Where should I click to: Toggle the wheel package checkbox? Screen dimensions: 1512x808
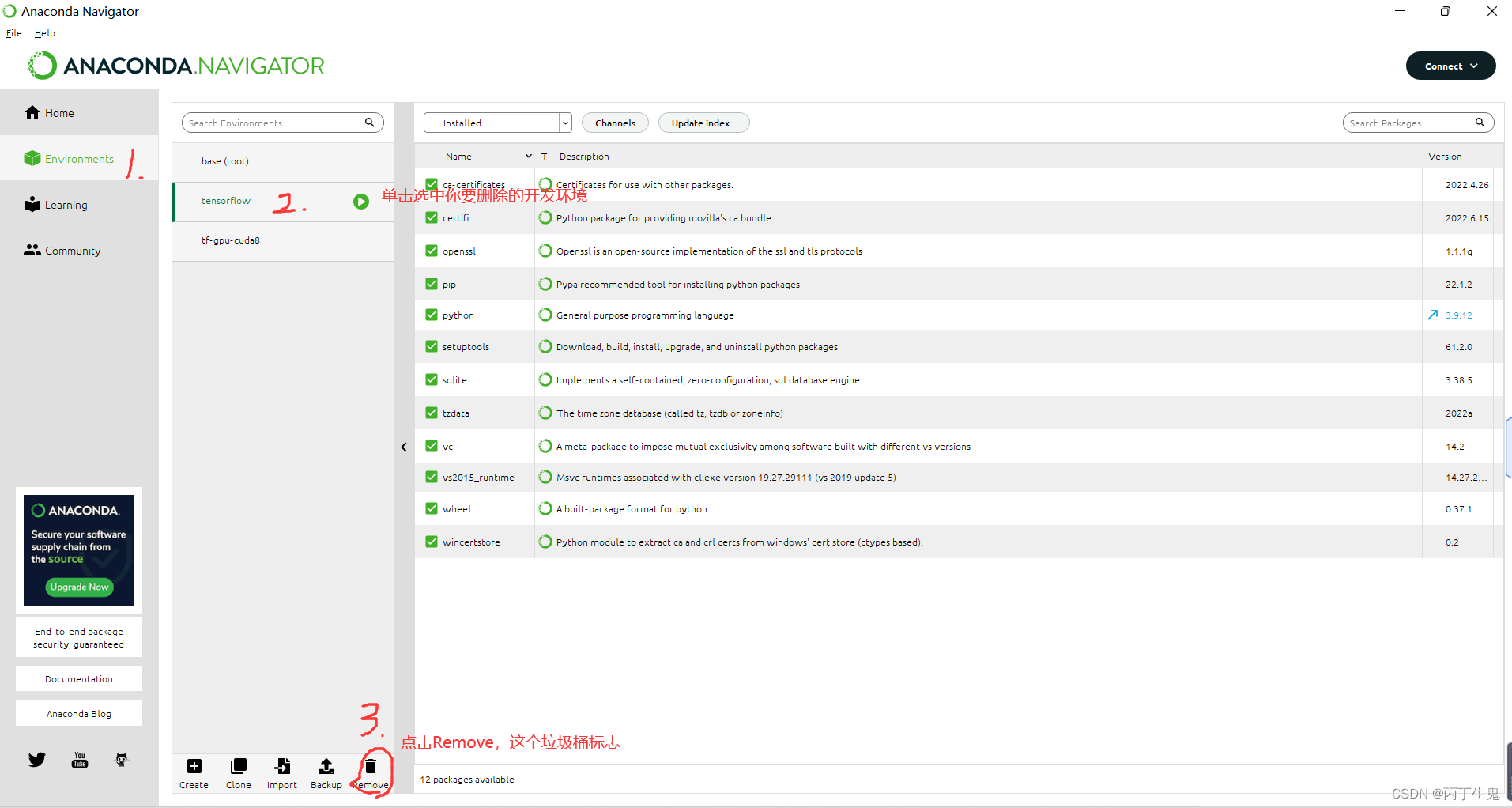pyautogui.click(x=432, y=508)
